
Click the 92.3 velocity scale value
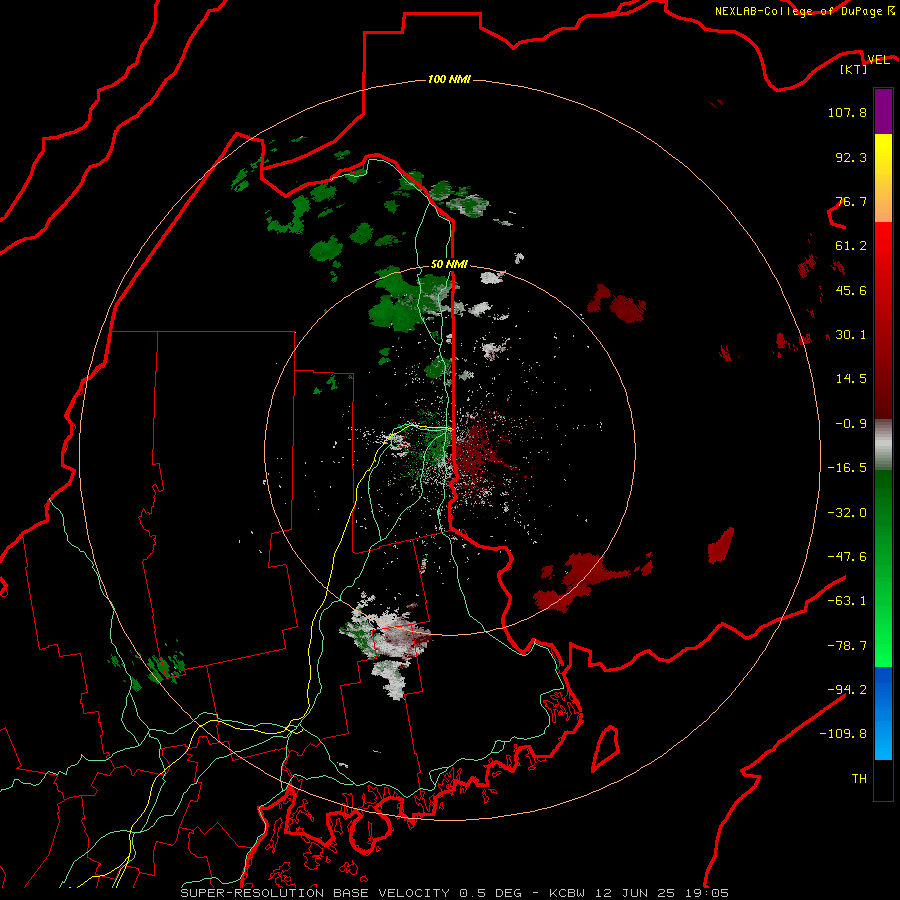(851, 157)
